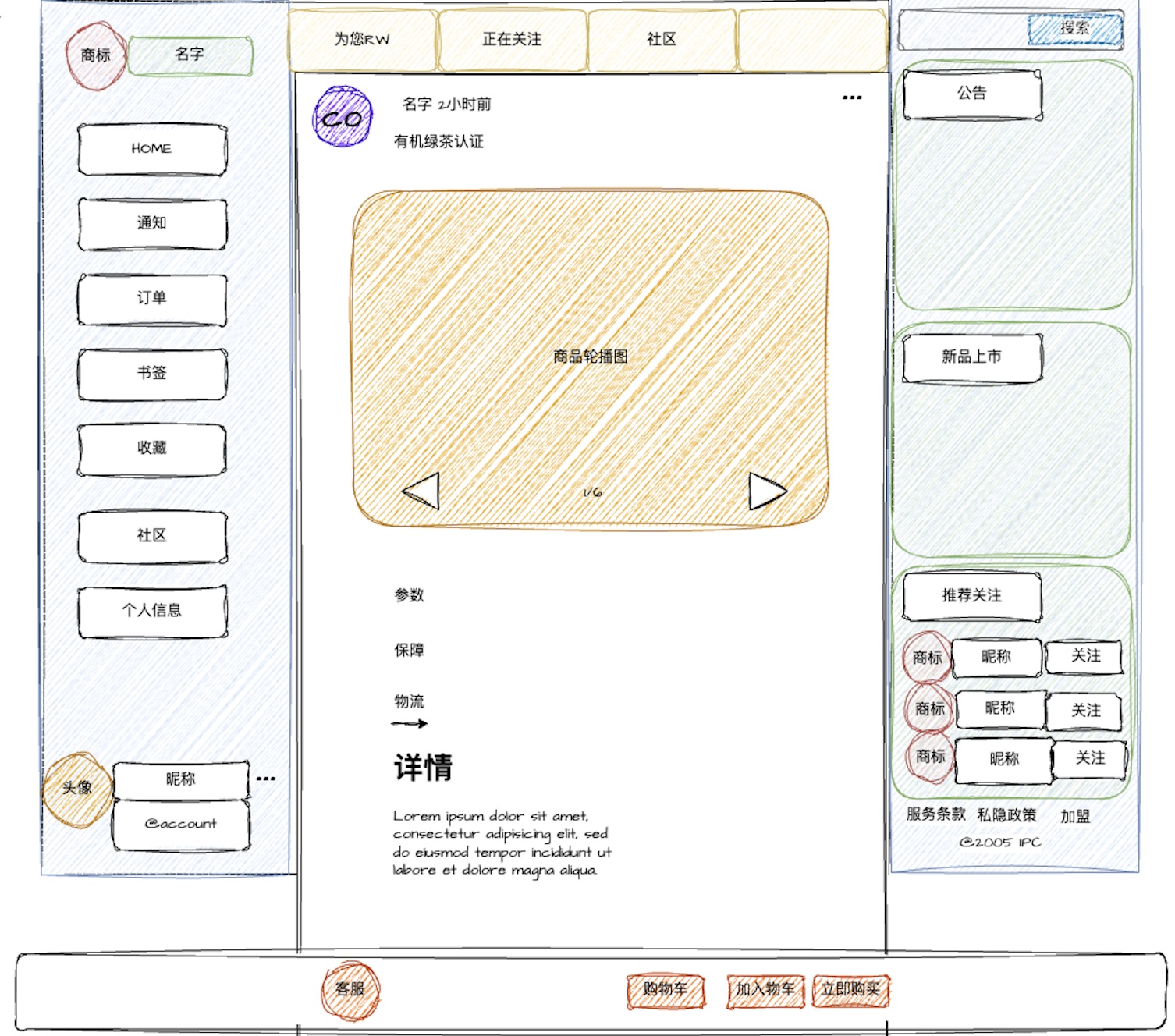Open the 订单 sidebar menu item

coord(152,299)
